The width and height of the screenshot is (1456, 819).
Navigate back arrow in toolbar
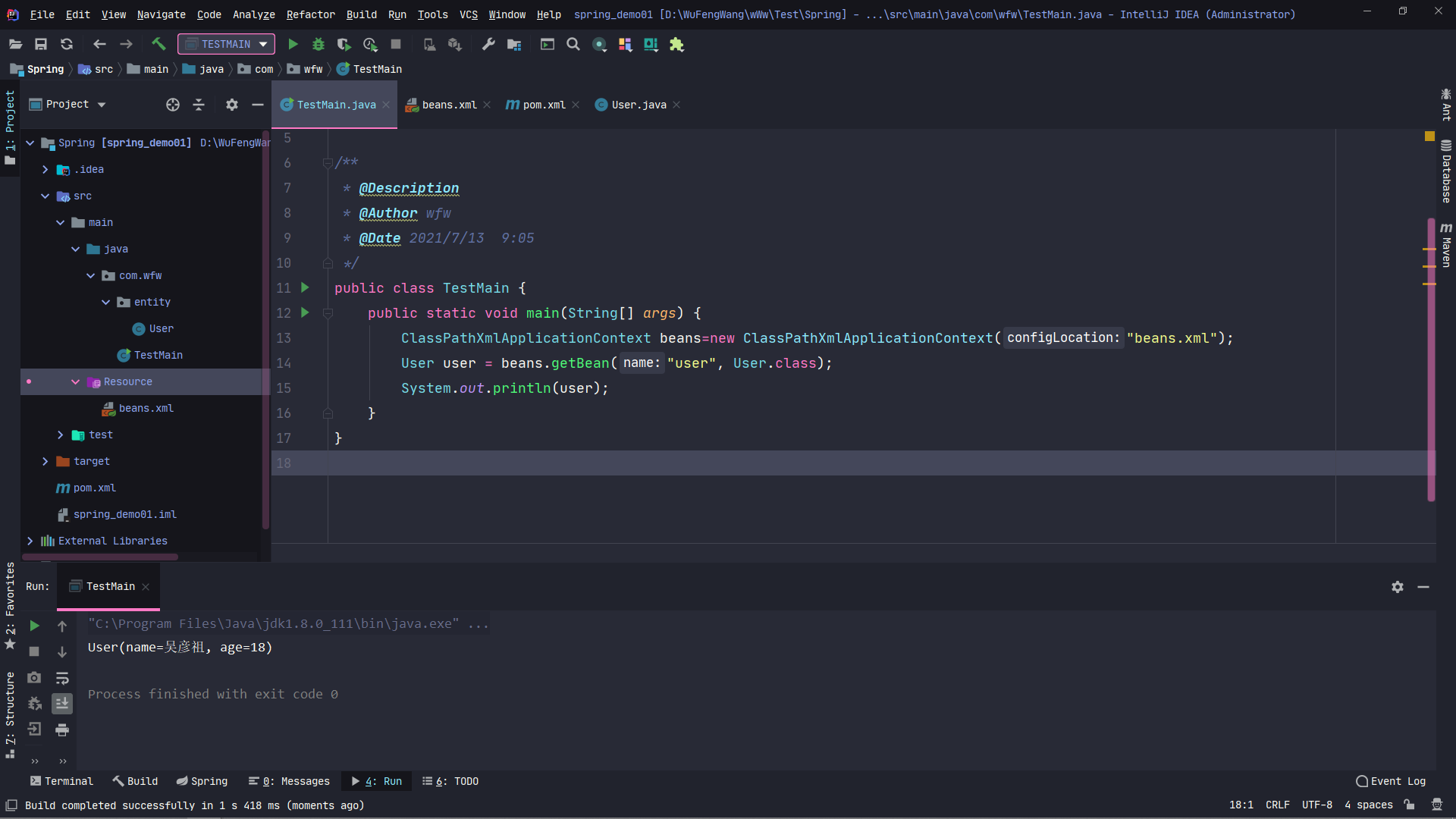point(99,44)
